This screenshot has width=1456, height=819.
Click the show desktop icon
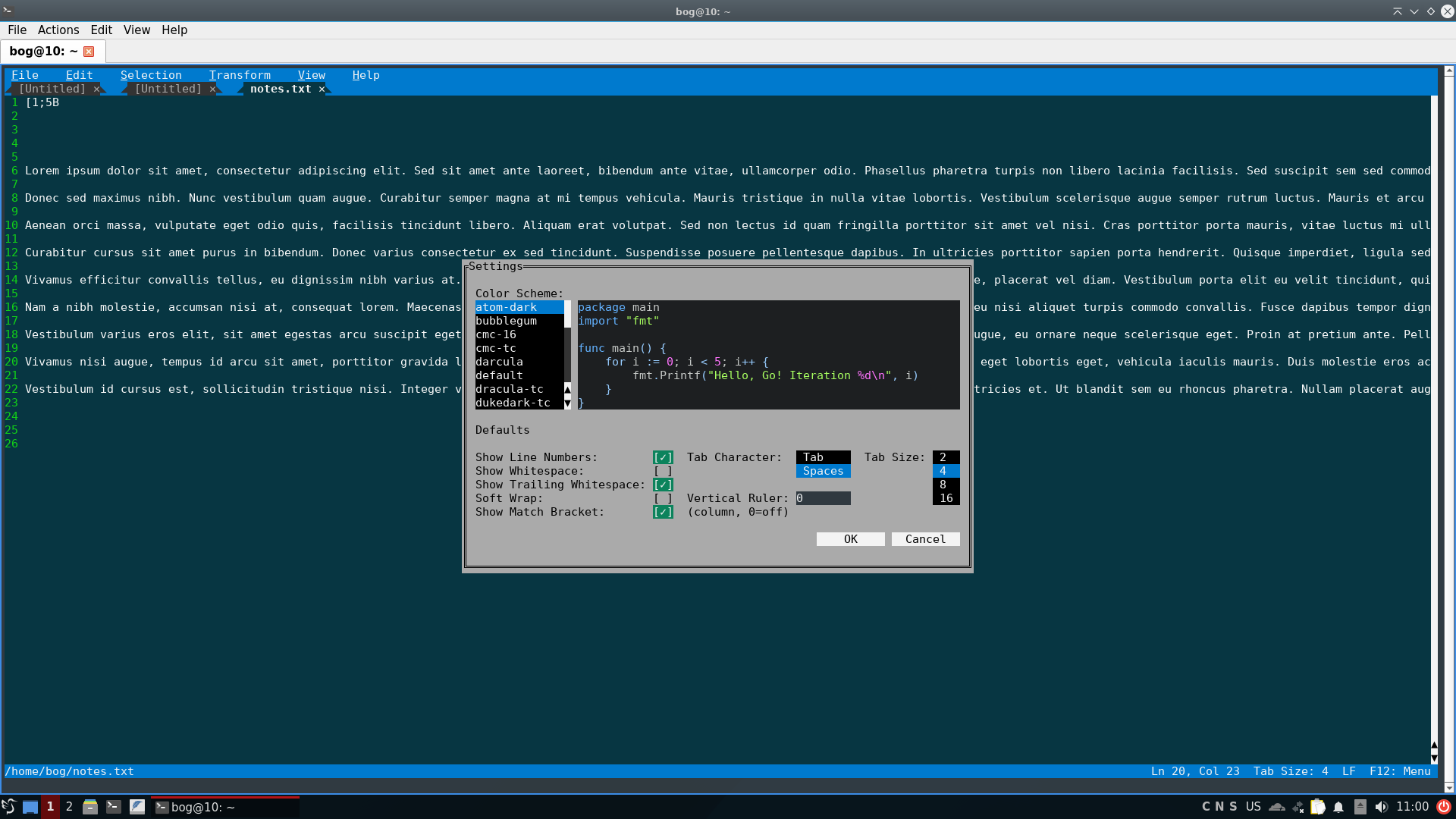pos(30,807)
